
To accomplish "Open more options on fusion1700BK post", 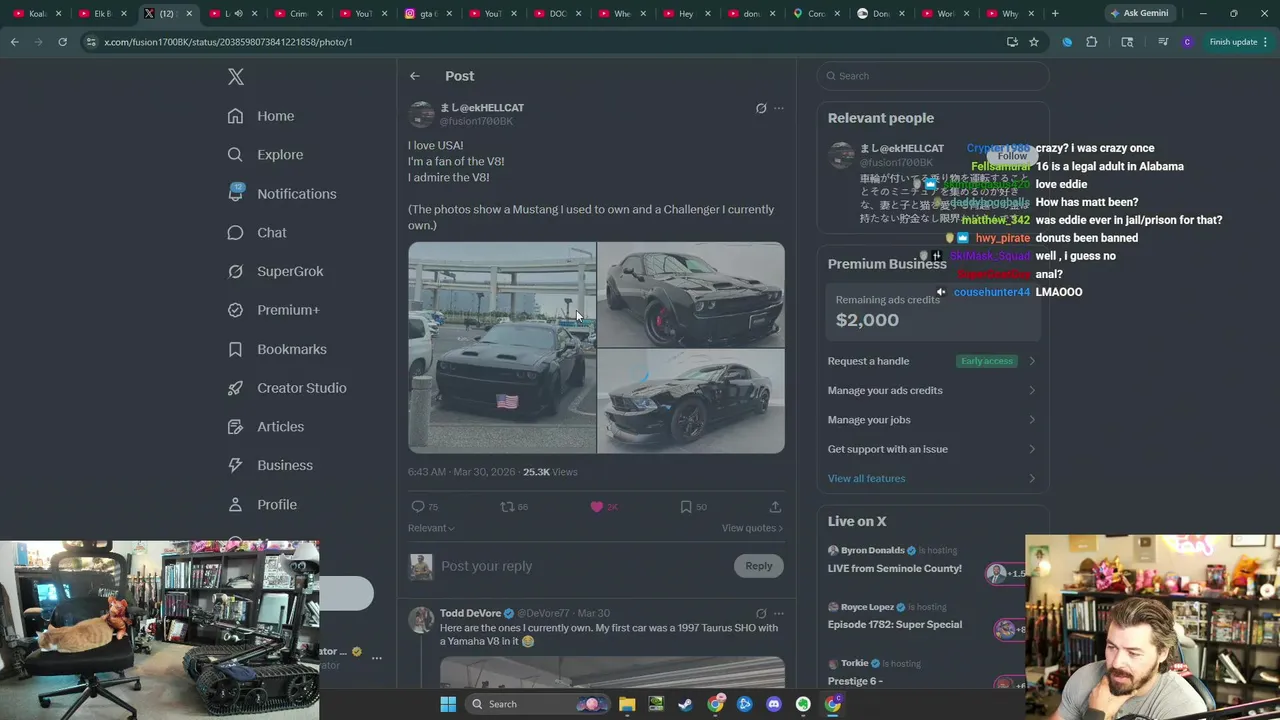I will (779, 108).
